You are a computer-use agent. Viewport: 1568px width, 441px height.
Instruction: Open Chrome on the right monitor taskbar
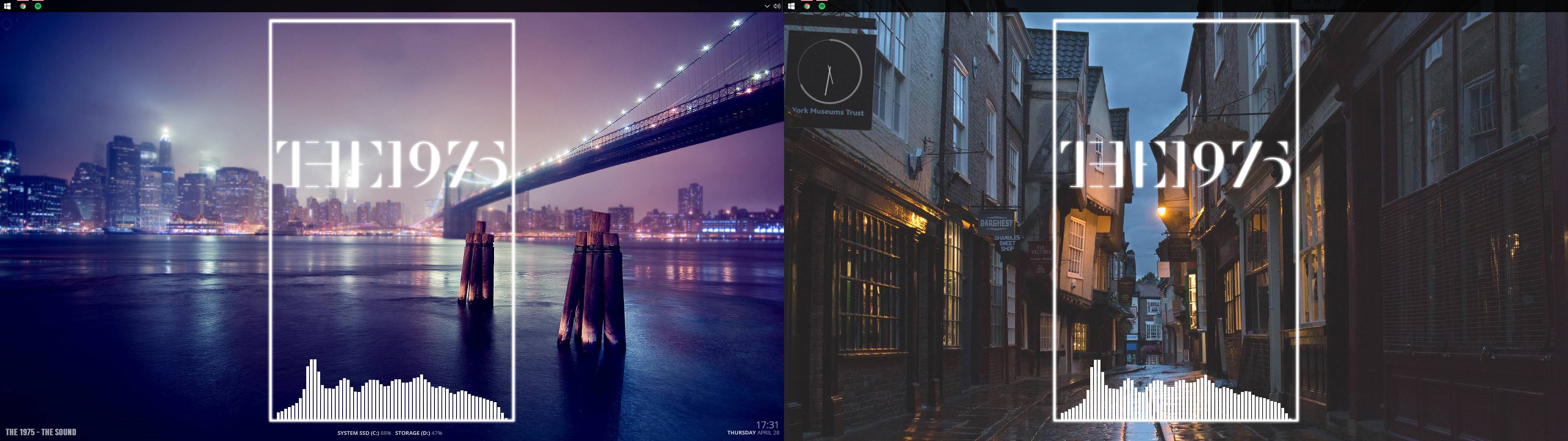click(x=806, y=6)
